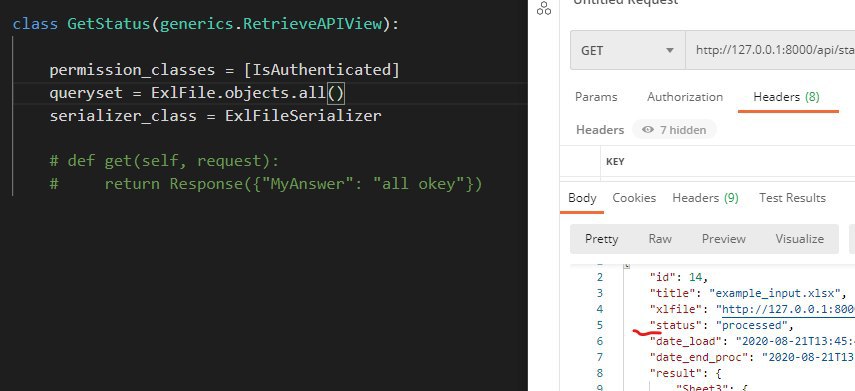Place cursor on queryset line in editor
Image resolution: width=855 pixels, height=391 pixels.
click(197, 93)
